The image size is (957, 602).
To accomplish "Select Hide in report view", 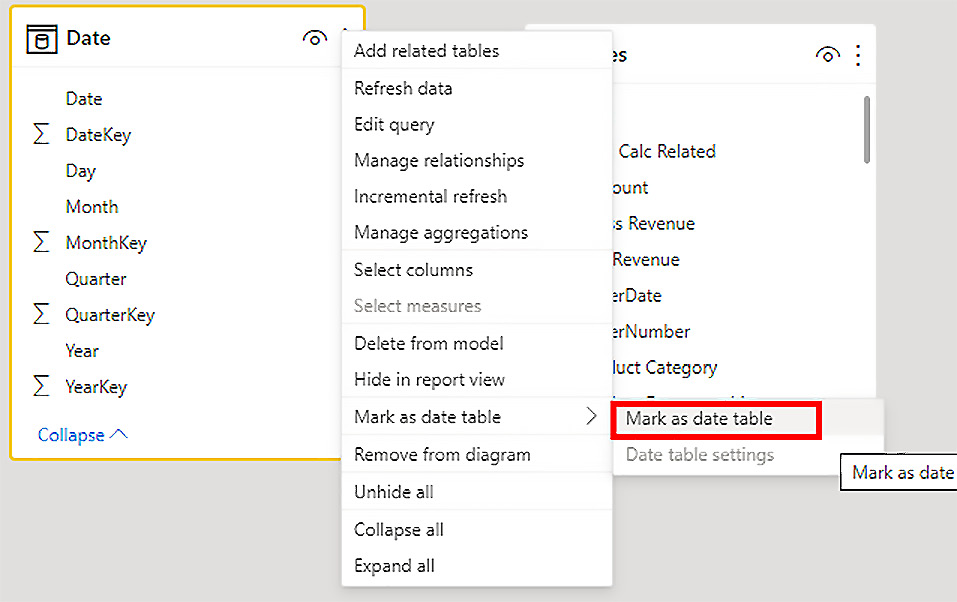I will point(429,380).
